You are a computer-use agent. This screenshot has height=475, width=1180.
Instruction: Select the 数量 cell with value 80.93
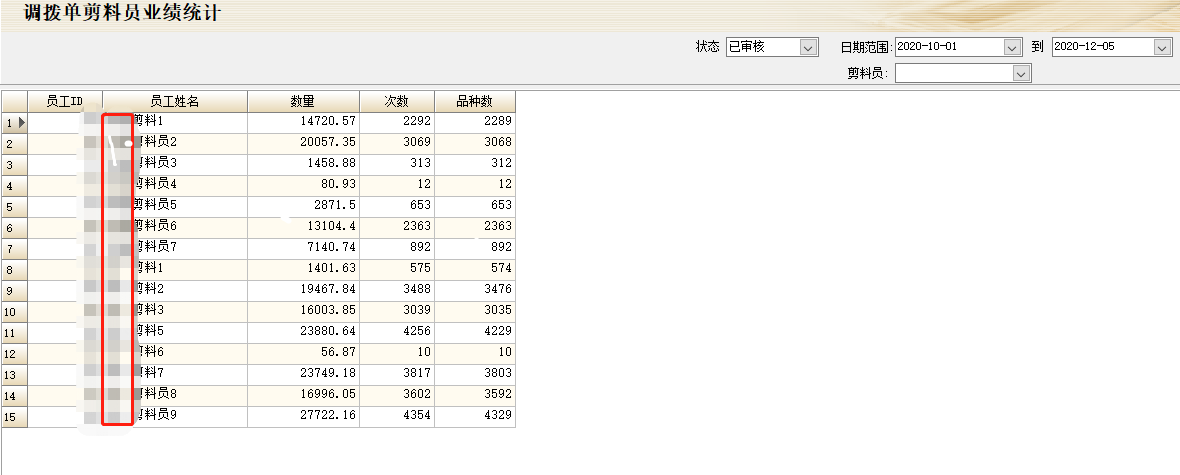click(303, 185)
